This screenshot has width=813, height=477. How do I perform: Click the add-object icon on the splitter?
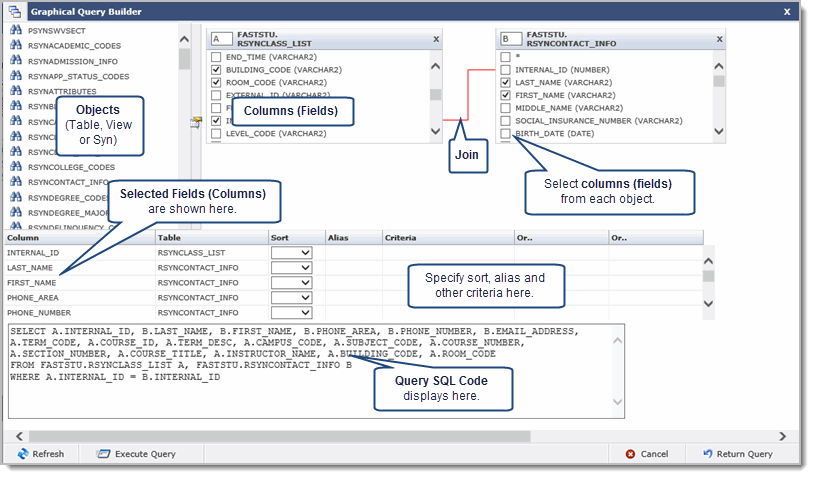pyautogui.click(x=195, y=122)
